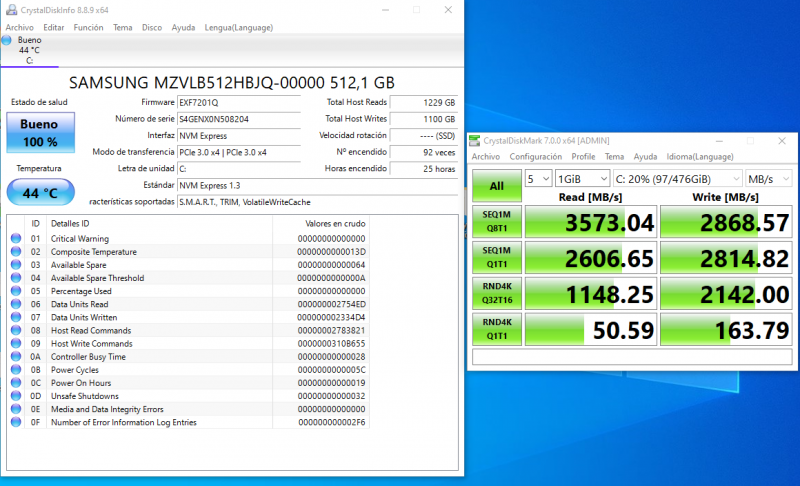Click the CrystalDiskMark title bar app icon
Image resolution: width=800 pixels, height=486 pixels.
pyautogui.click(x=477, y=141)
